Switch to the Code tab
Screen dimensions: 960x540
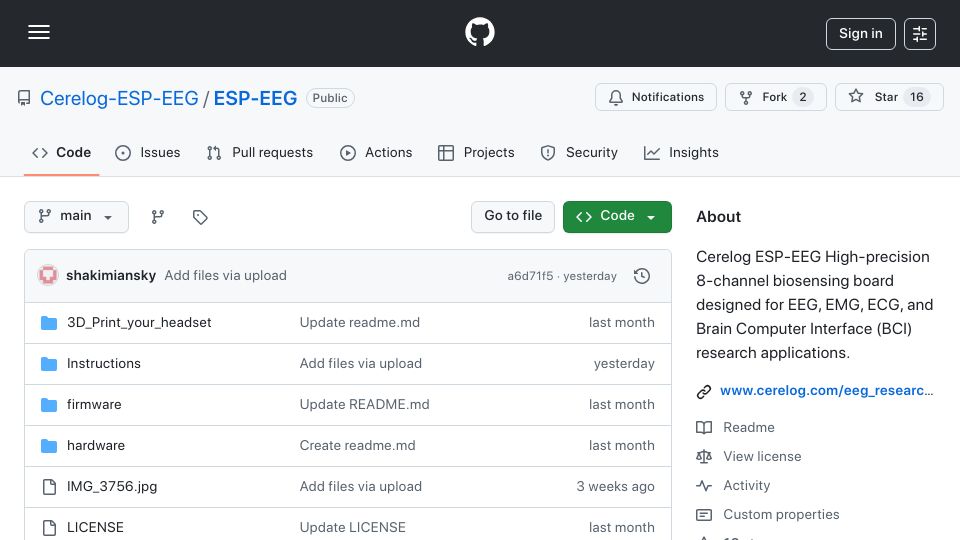[x=61, y=152]
